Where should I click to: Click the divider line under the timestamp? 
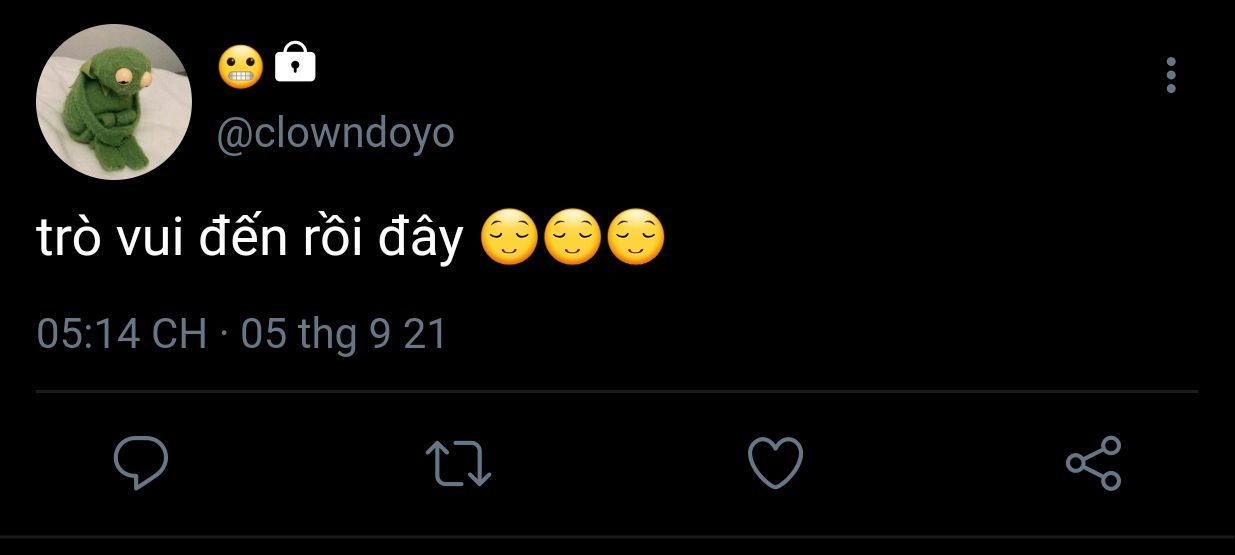pos(617,391)
